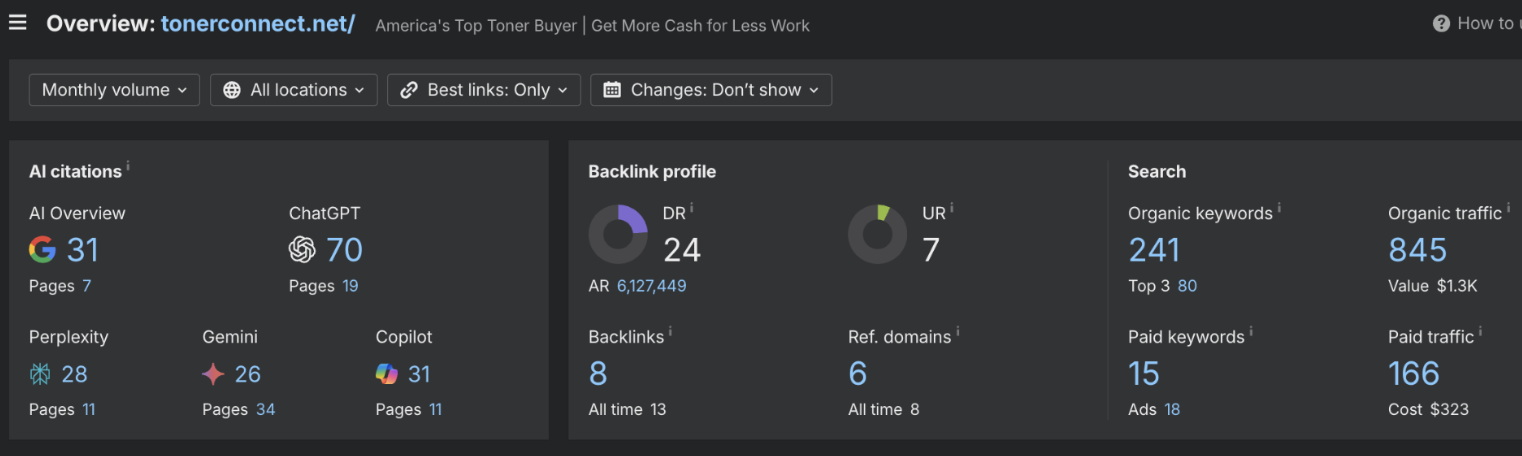
Task: Click Backlinks All time 13 text
Action: click(x=627, y=410)
